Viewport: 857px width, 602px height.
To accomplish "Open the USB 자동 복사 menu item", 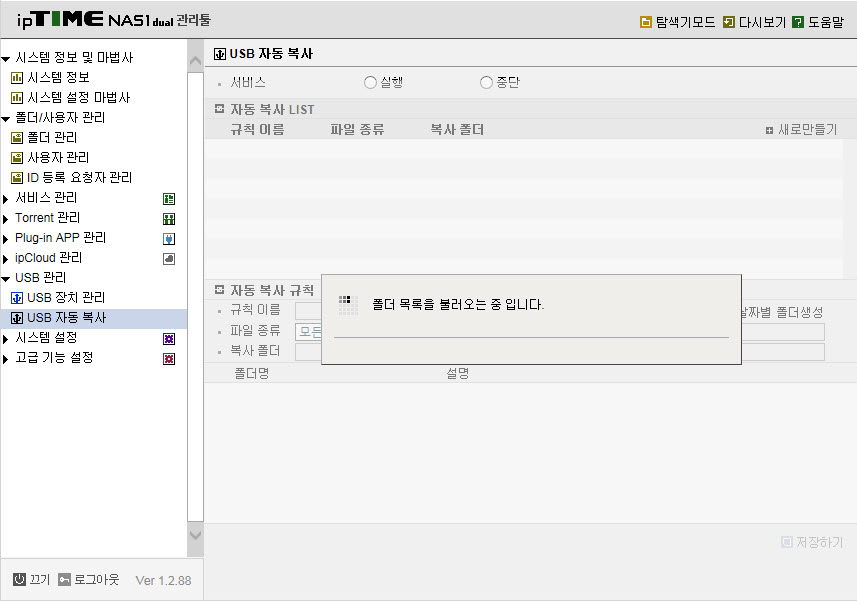I will [93, 318].
